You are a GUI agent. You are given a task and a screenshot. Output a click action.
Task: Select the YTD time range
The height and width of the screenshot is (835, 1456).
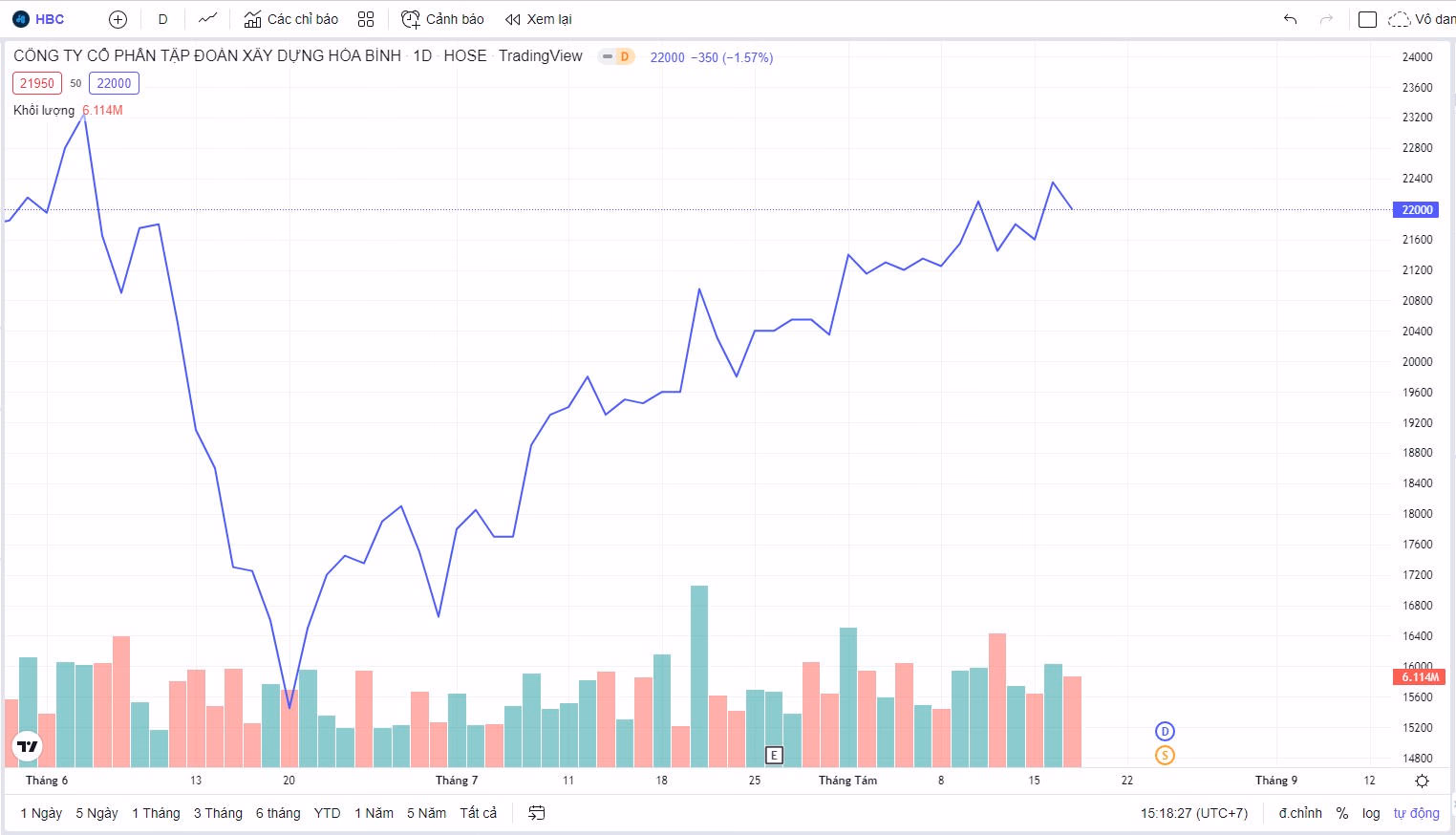pos(327,813)
